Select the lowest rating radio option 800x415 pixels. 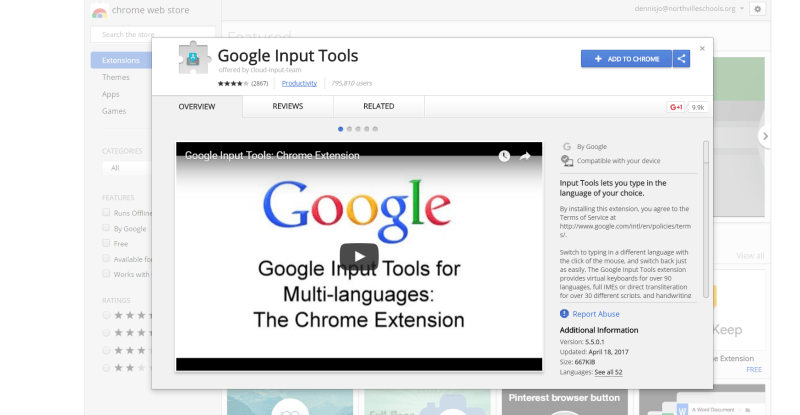coord(106,368)
